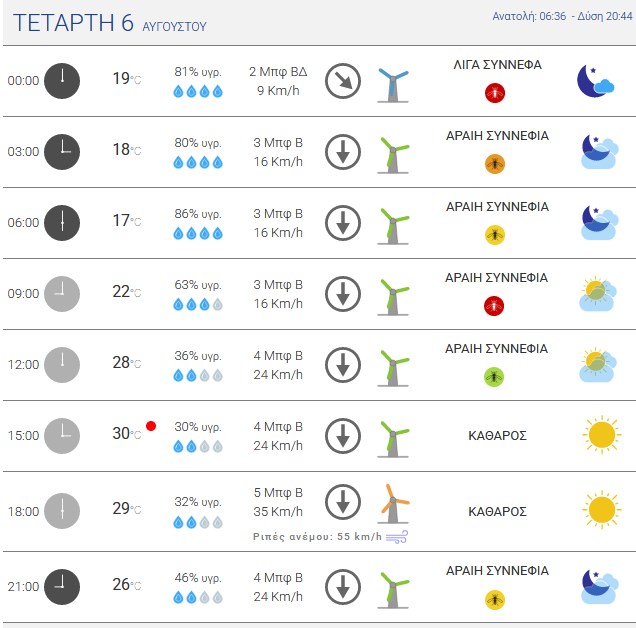Click the green mosquito icon at 12:00
Viewport: 636px width, 628px height.
coord(494,377)
